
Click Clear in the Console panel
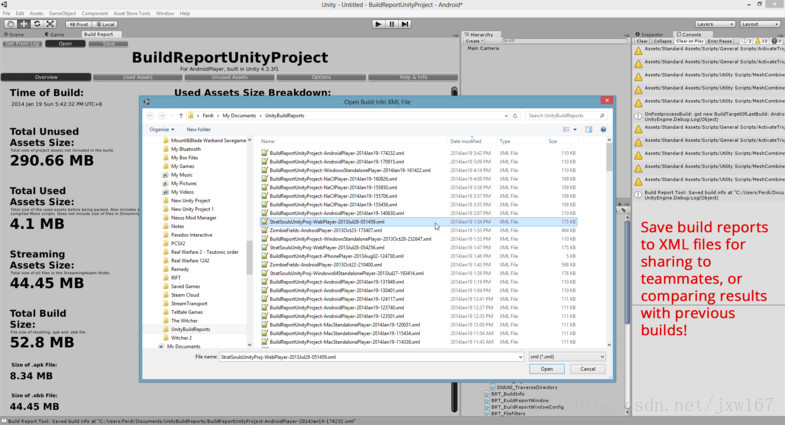click(642, 41)
